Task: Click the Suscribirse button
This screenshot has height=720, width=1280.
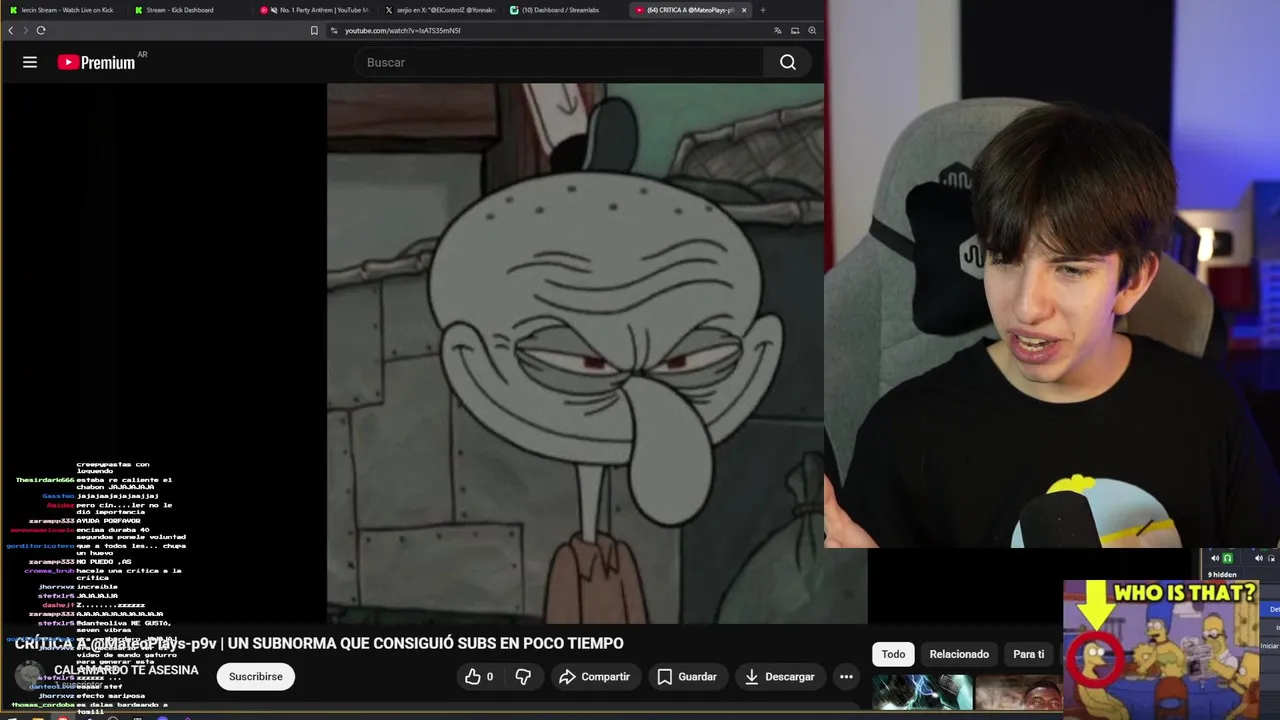Action: point(256,677)
